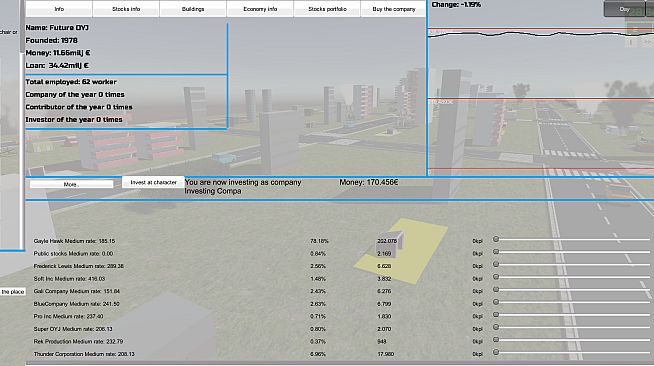This screenshot has height=366, width=654.
Task: Click the Gayle Hawk share slider handle
Action: (x=496, y=239)
